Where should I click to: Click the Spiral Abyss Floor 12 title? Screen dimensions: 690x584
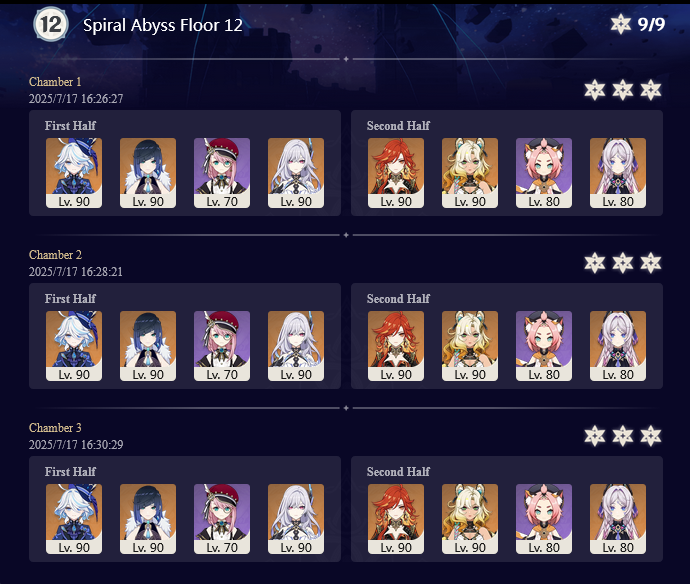click(x=163, y=25)
